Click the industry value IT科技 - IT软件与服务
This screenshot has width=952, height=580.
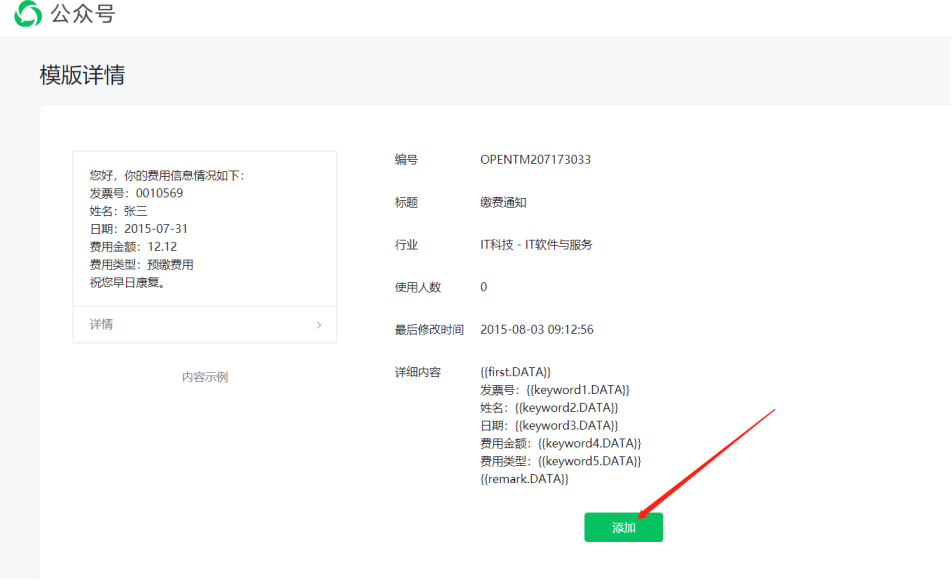[x=536, y=245]
